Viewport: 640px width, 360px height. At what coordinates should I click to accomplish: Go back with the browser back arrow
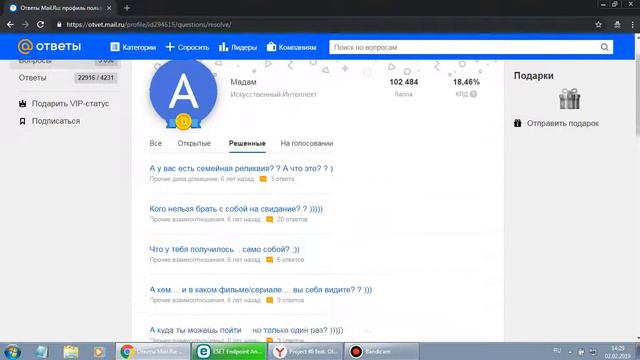10,24
